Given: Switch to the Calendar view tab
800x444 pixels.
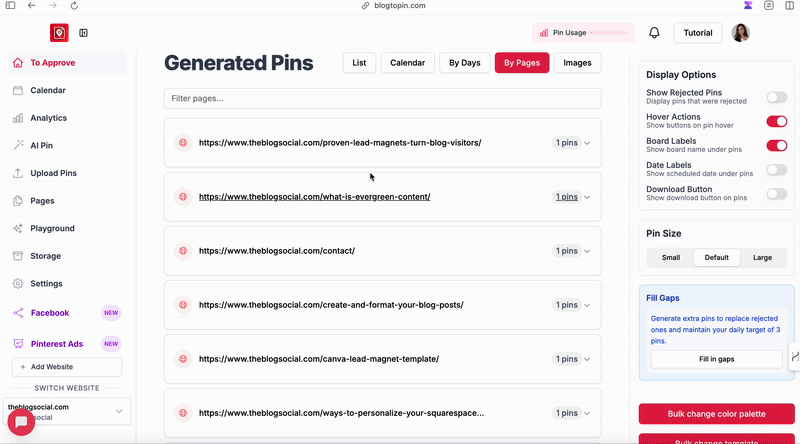Looking at the screenshot, I should 407,63.
